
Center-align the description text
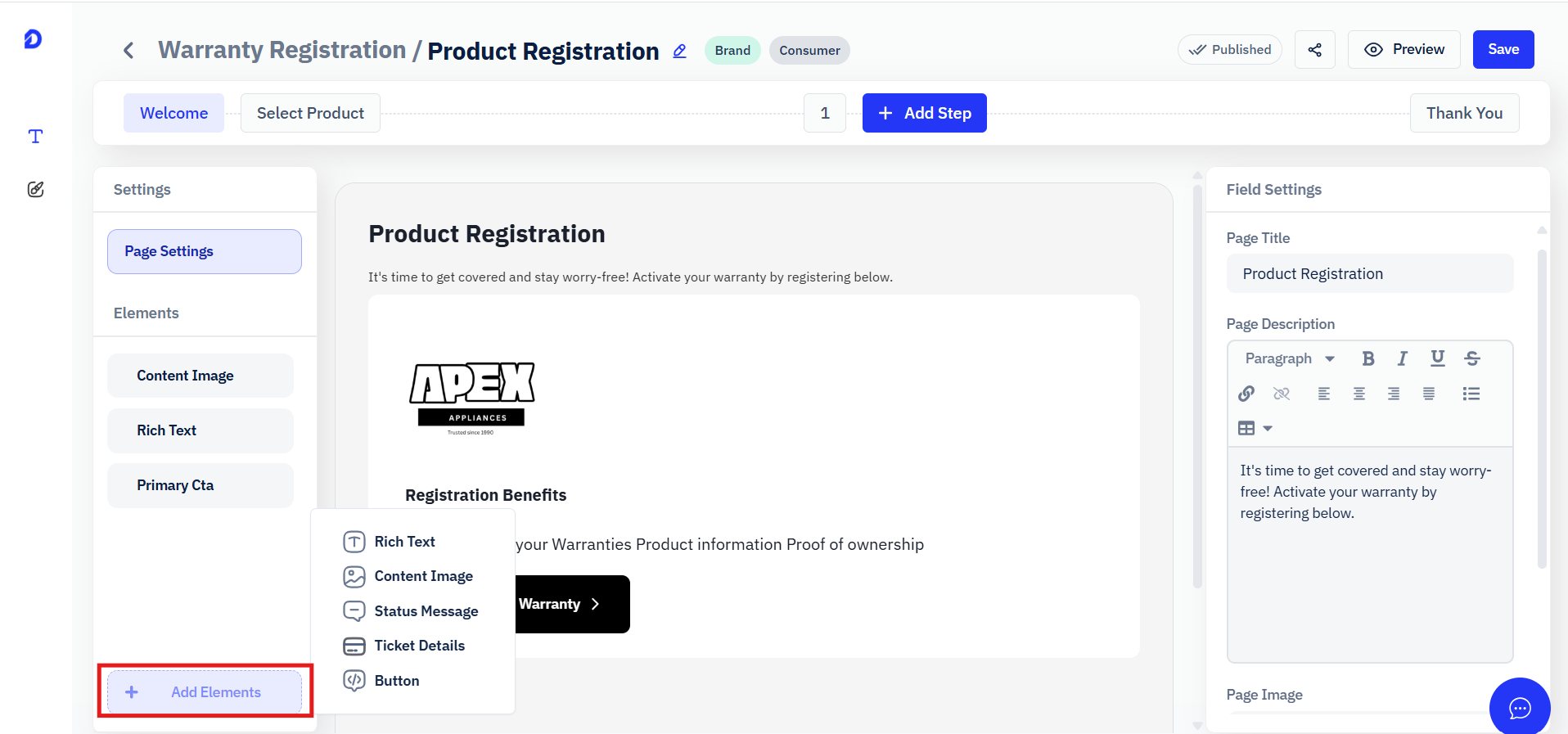coord(1358,394)
